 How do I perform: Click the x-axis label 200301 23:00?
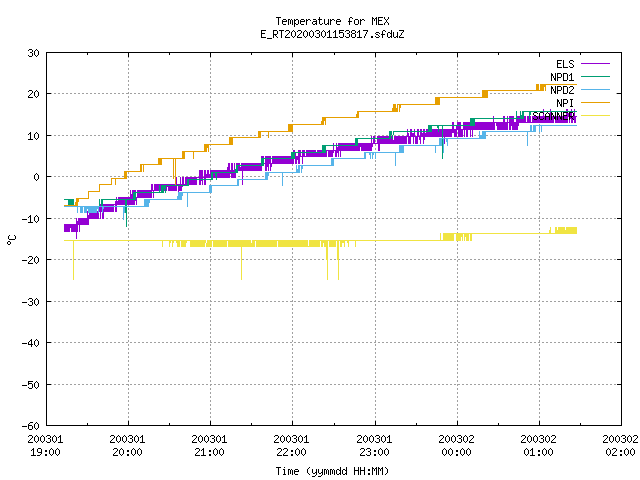[x=374, y=446]
